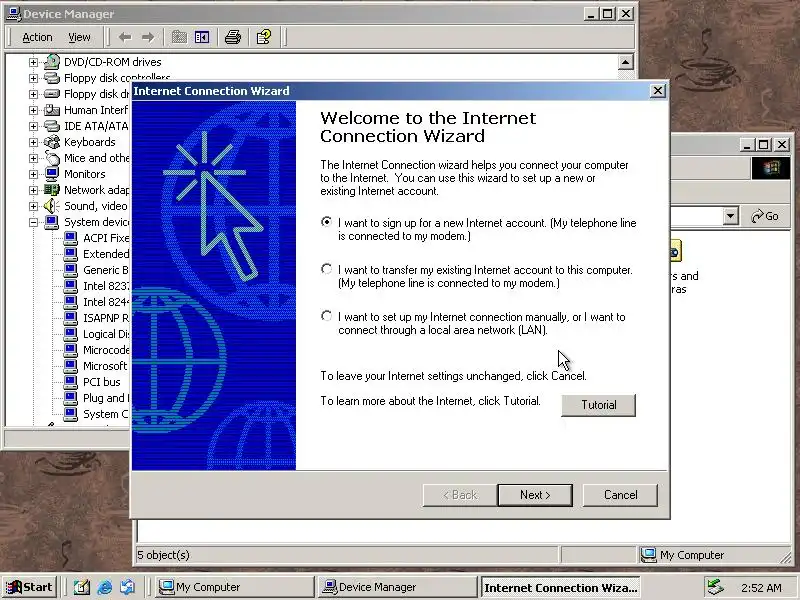Expand the Keyboards node
Screen dimensions: 800x600
pyautogui.click(x=34, y=142)
